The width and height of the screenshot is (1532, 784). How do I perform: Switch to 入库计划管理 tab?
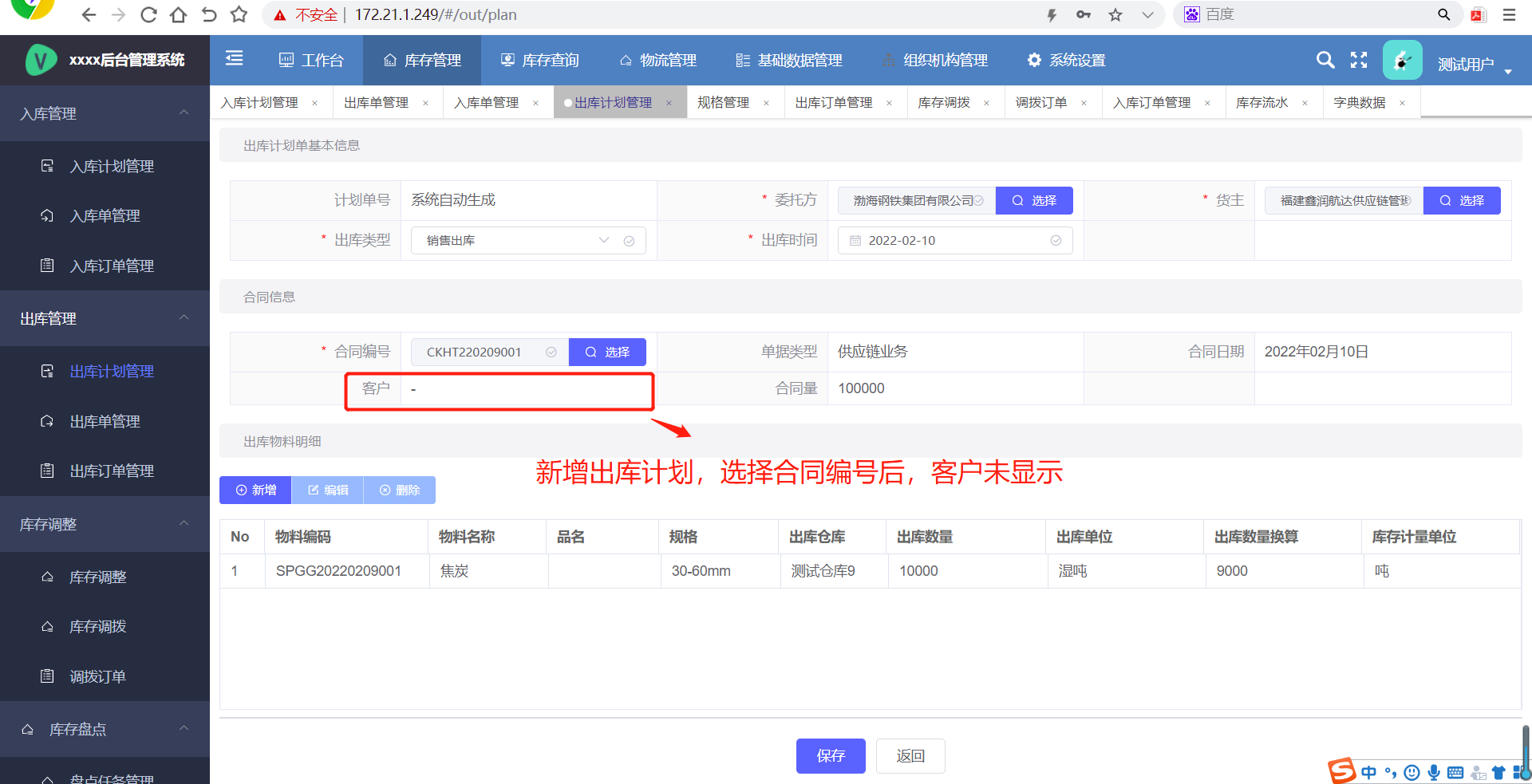[x=259, y=103]
